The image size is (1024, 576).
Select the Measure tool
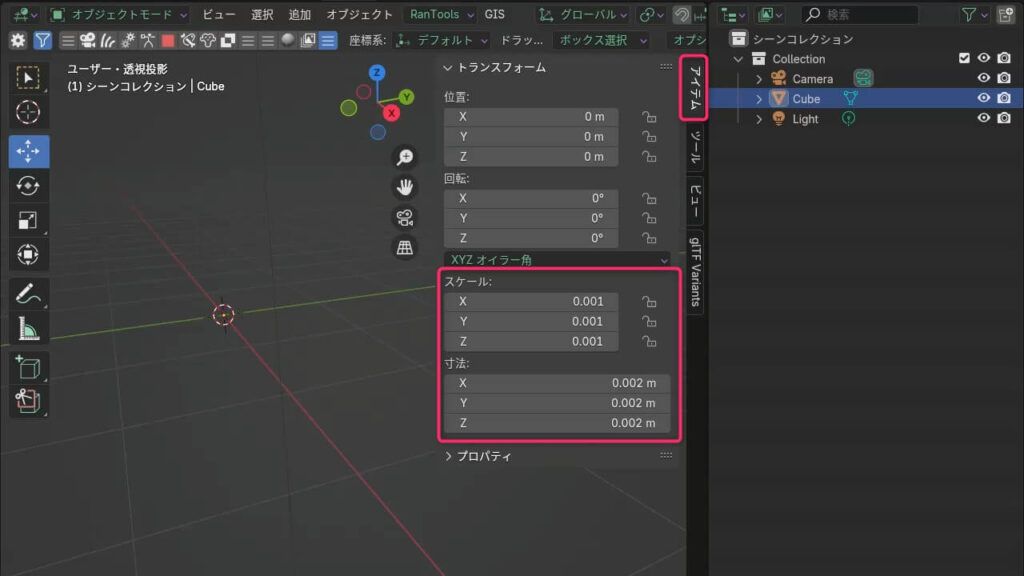[x=28, y=328]
